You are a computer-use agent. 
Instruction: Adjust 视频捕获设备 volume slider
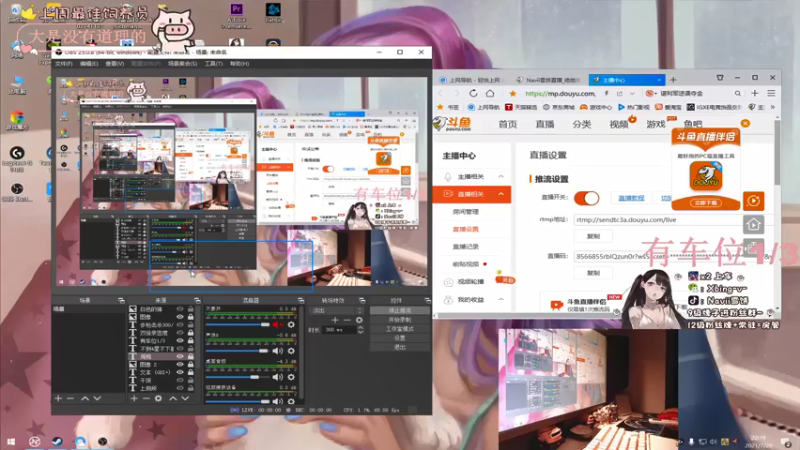237,401
